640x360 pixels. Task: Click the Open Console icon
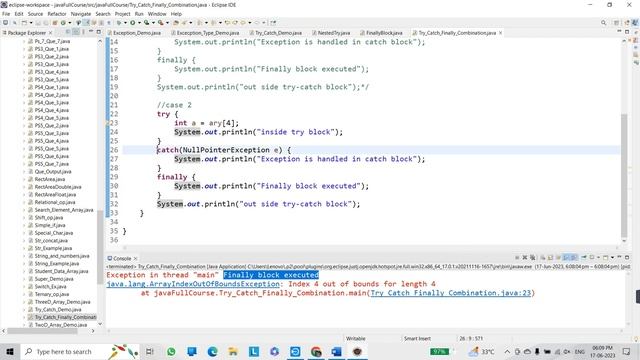(606, 258)
